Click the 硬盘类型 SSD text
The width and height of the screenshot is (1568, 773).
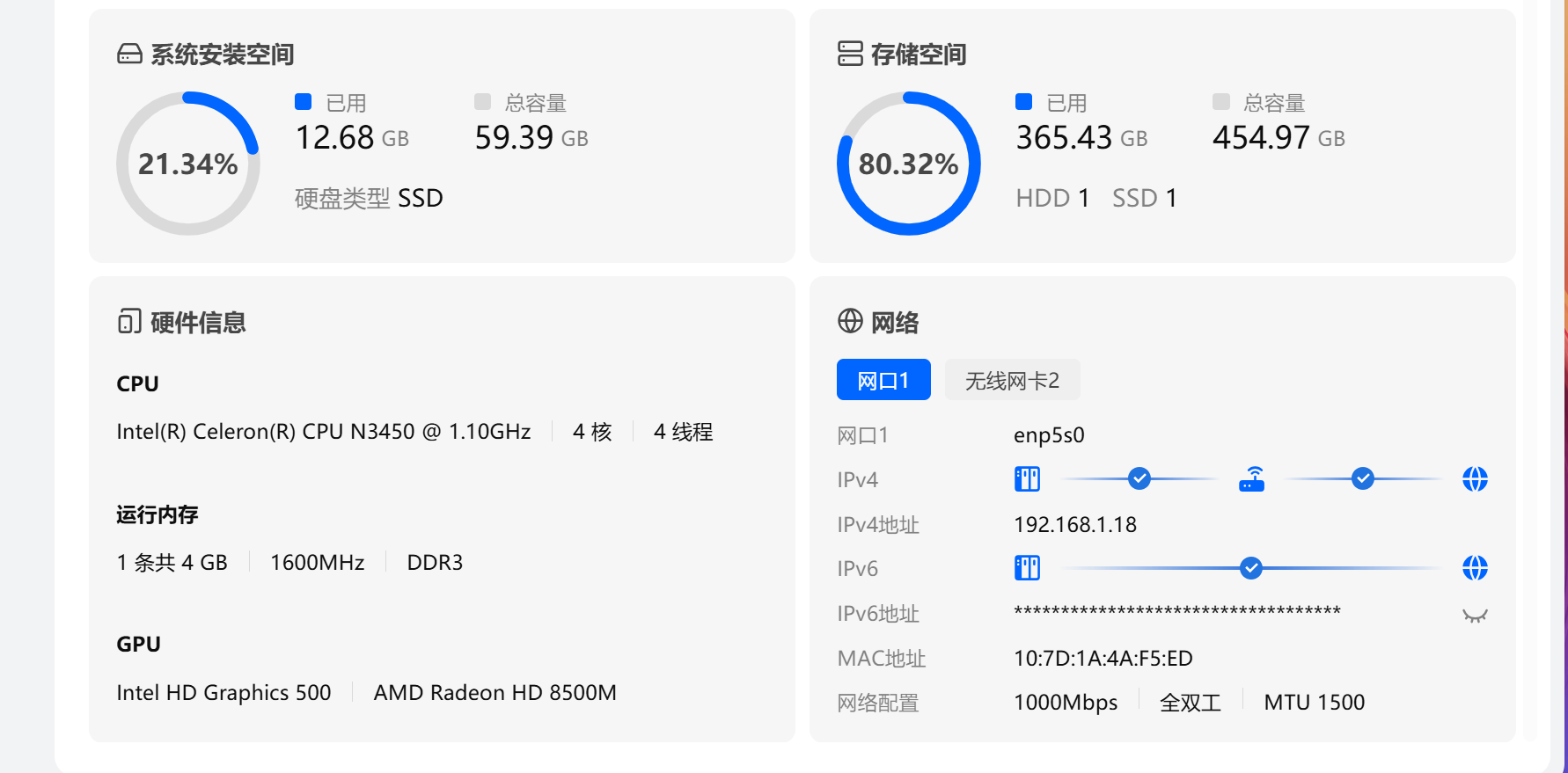click(369, 199)
